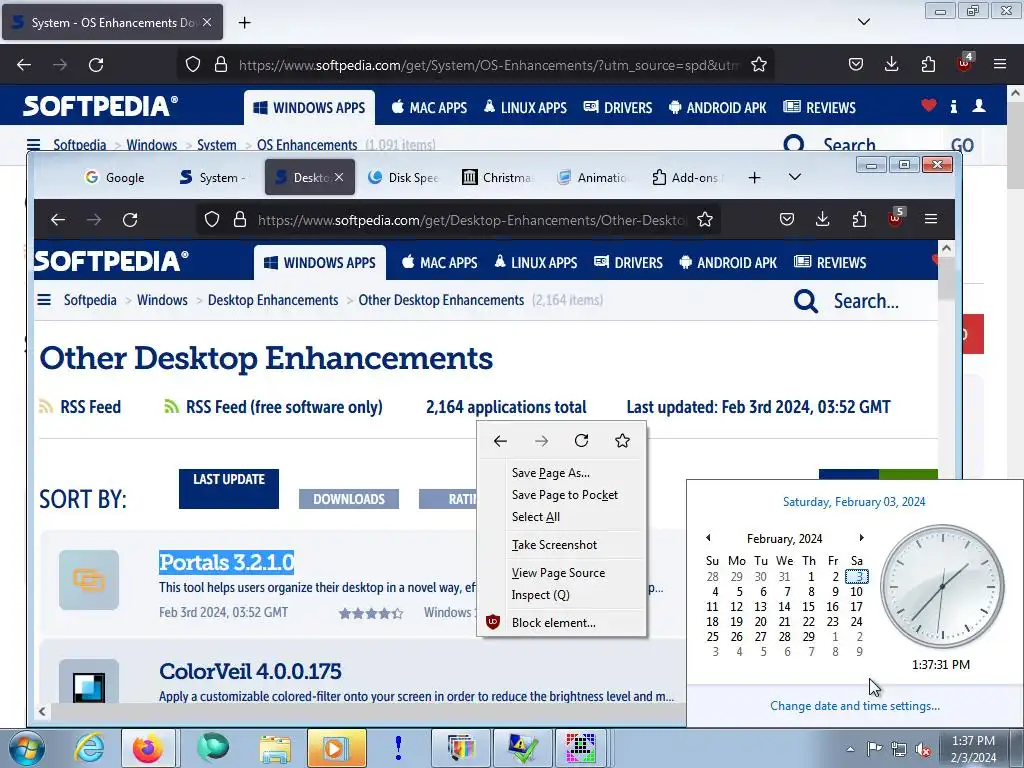Reload page in front Firefox window
1024x768 pixels.
(130, 220)
